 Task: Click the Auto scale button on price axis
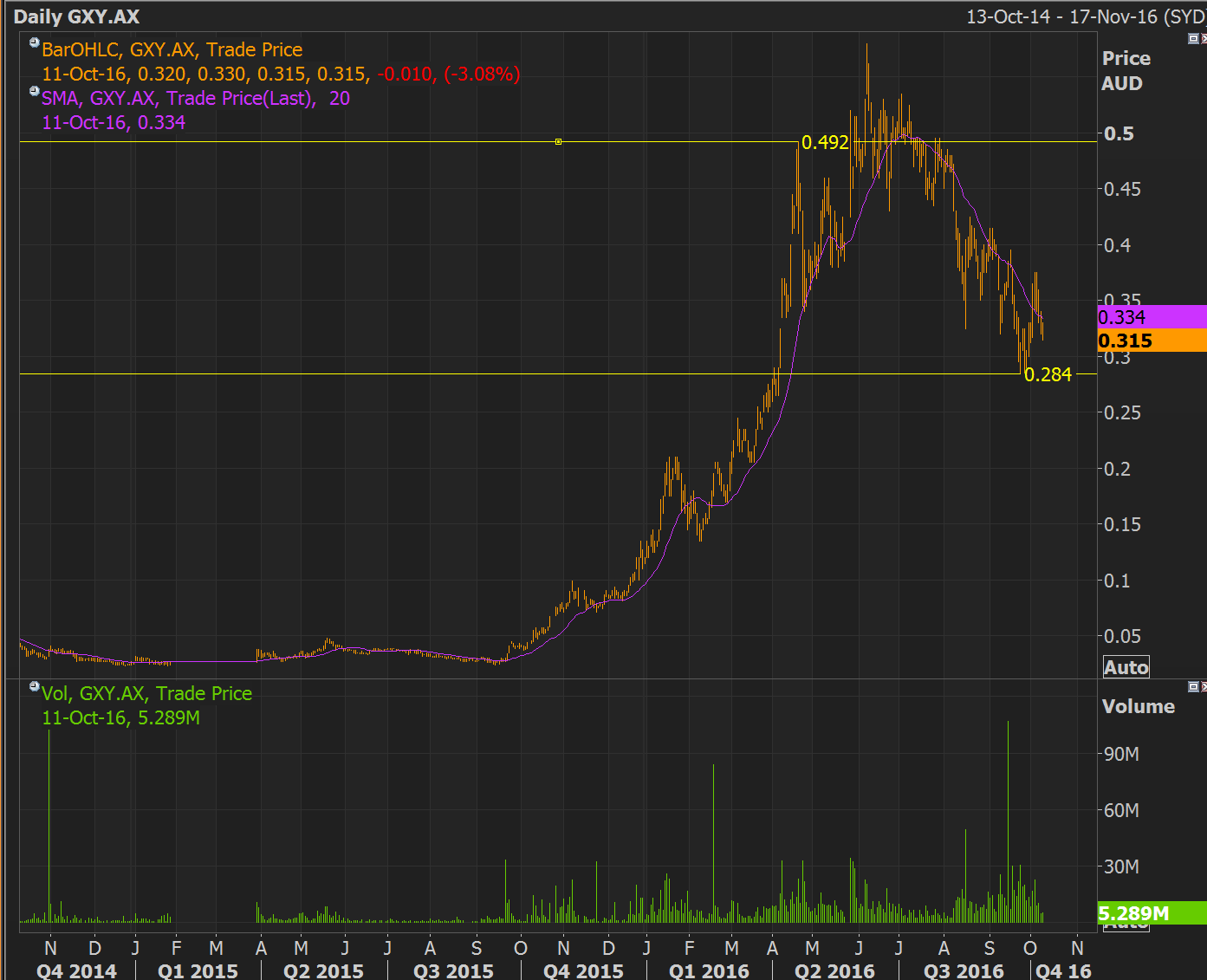click(x=1126, y=666)
